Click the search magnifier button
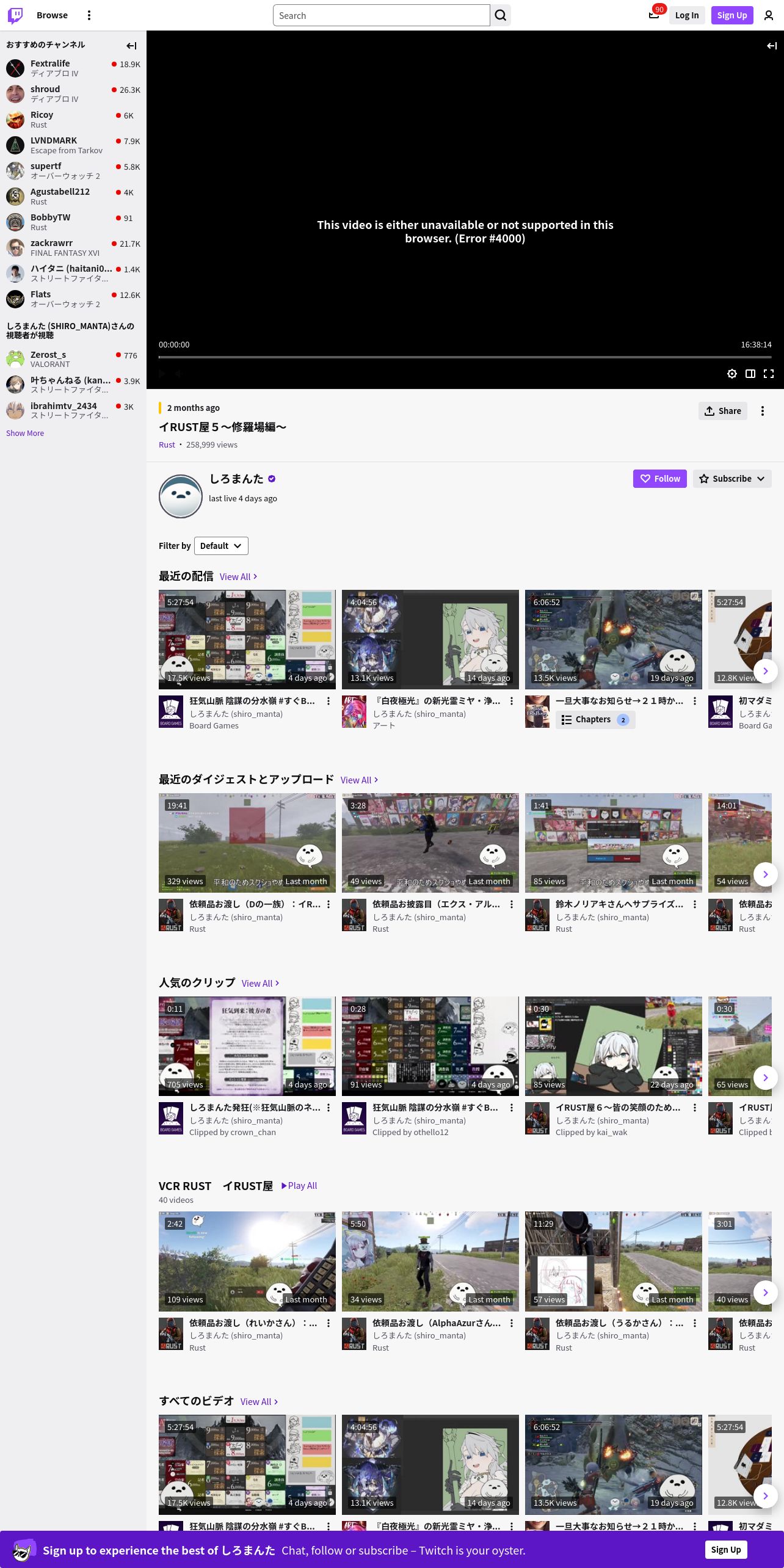 coord(501,15)
